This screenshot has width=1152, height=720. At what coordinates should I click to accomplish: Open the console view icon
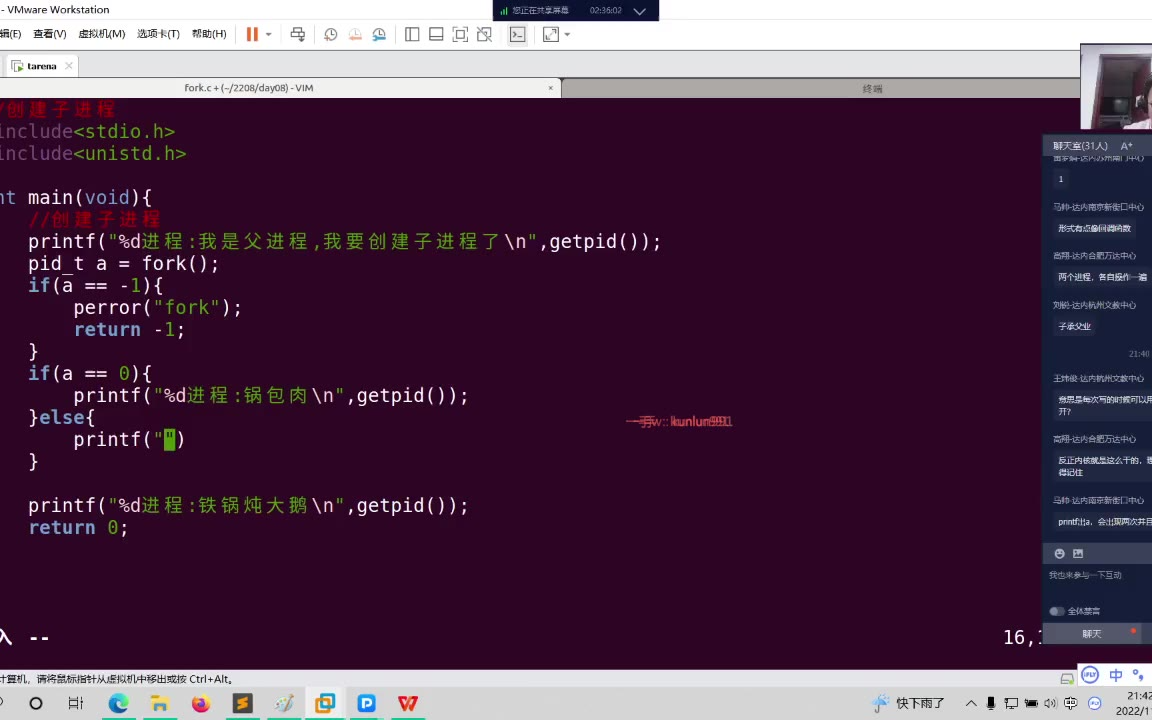pyautogui.click(x=517, y=34)
